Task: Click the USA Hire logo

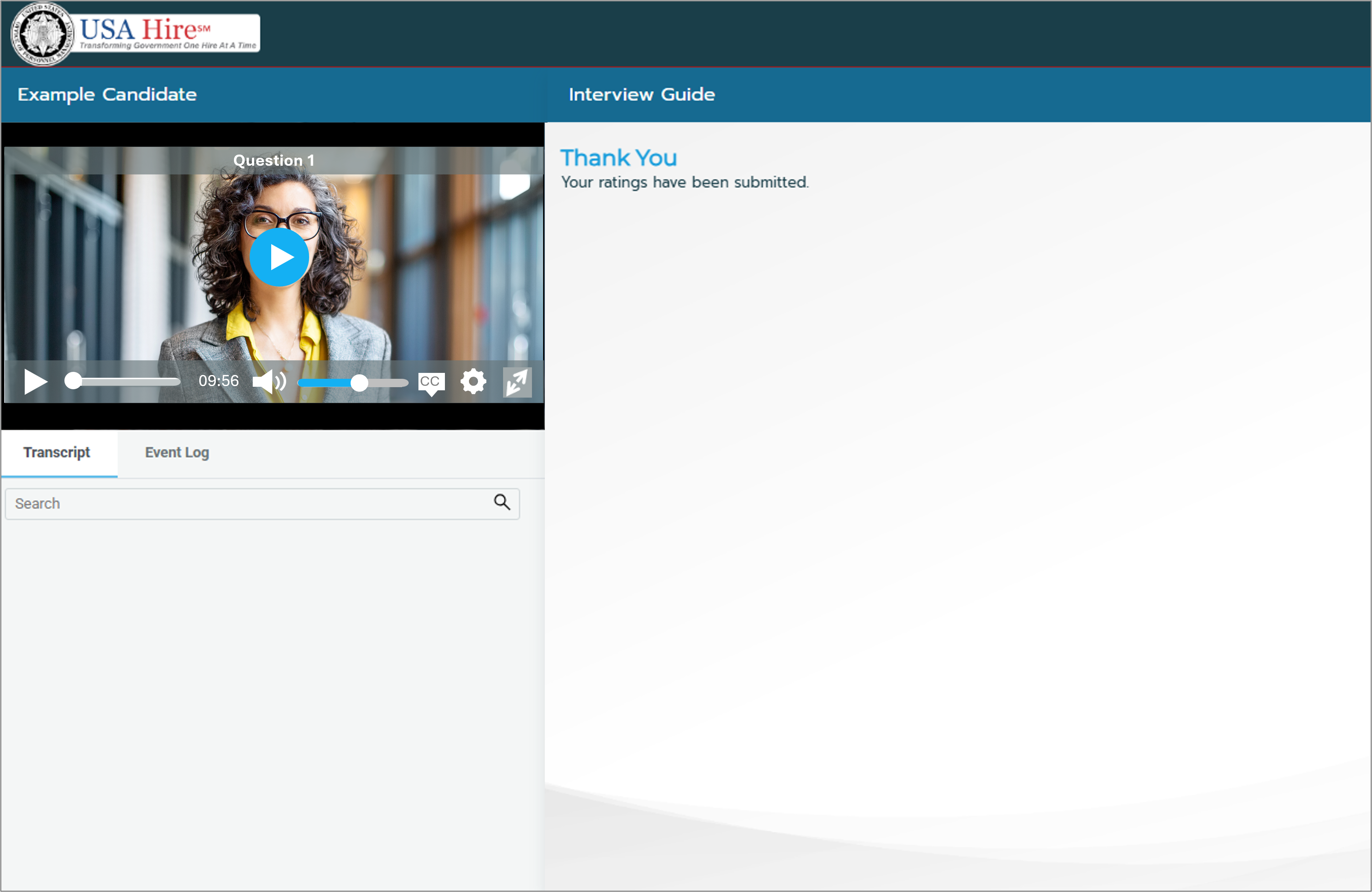Action: tap(136, 34)
